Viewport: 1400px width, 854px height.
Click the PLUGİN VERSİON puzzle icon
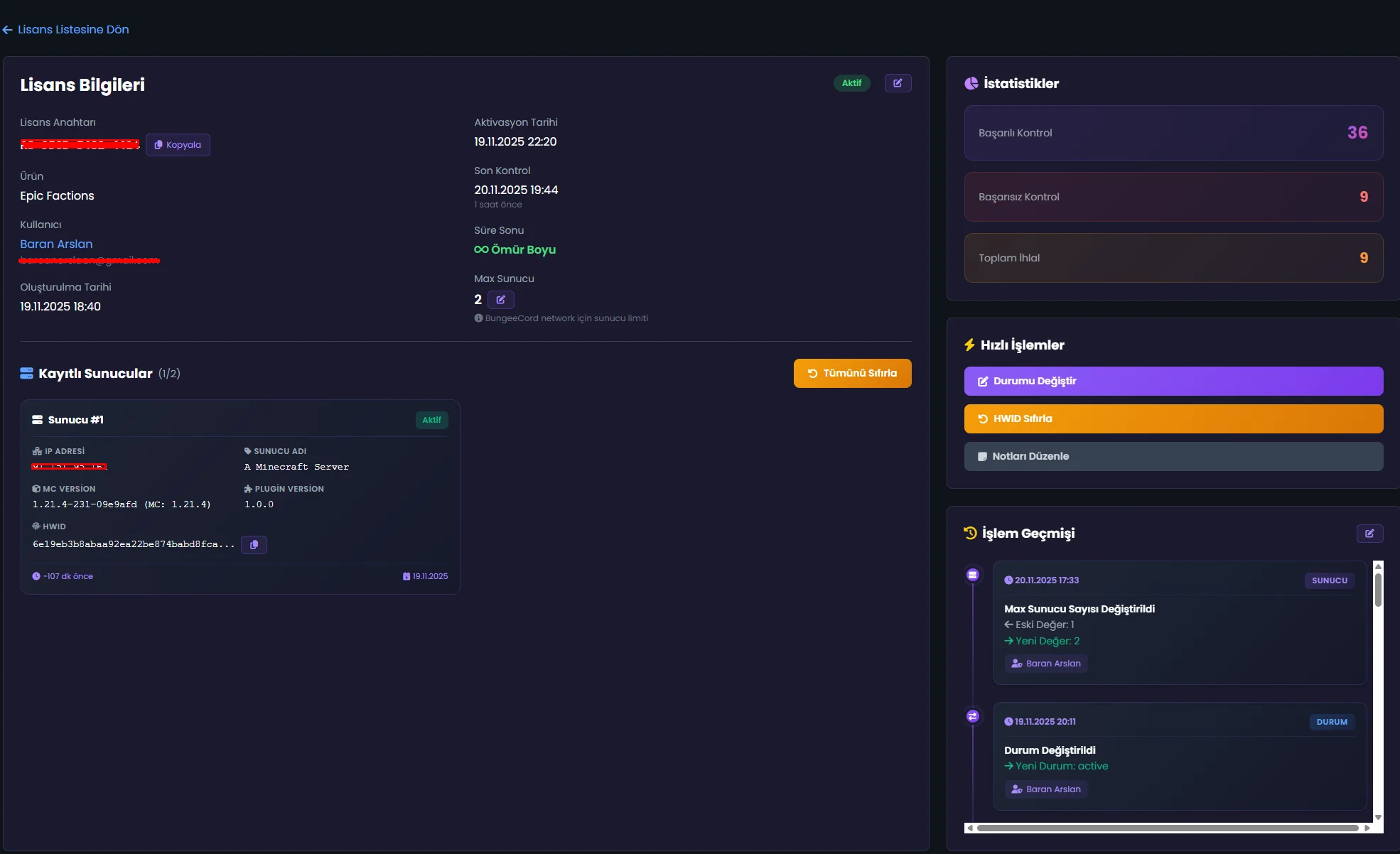pos(248,489)
